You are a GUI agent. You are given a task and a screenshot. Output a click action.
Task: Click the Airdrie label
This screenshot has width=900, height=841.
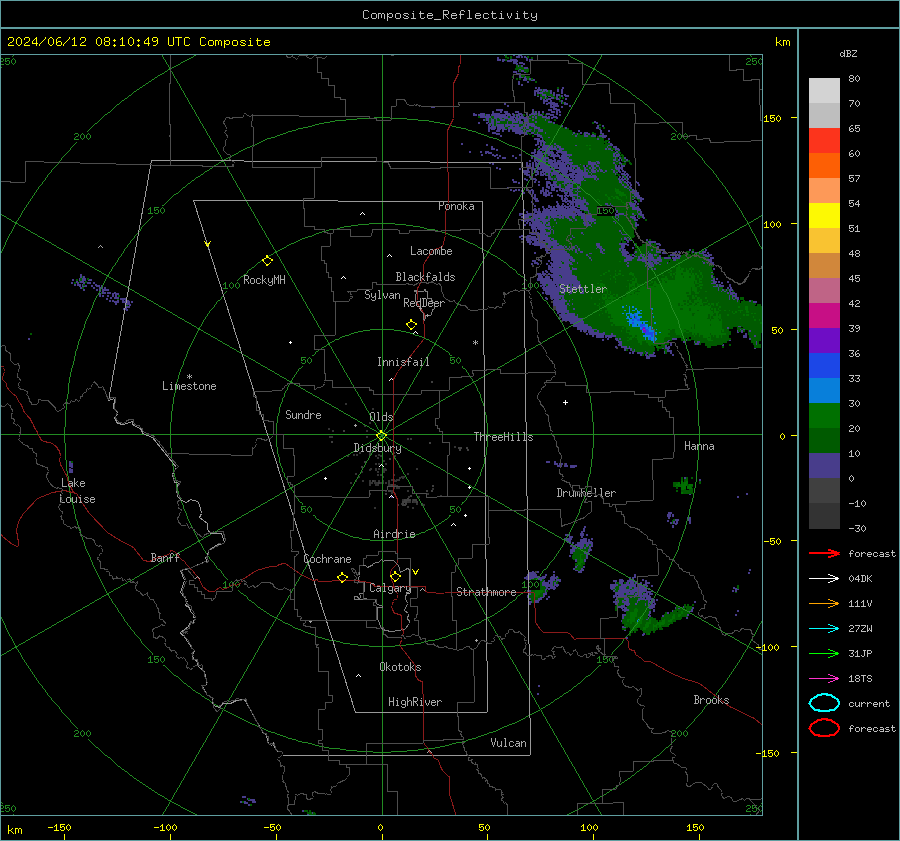tap(394, 534)
